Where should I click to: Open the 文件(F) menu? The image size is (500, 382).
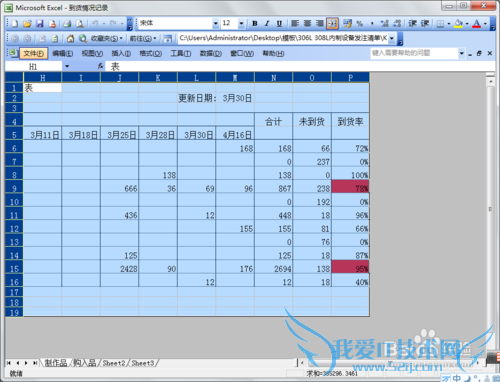coord(34,53)
